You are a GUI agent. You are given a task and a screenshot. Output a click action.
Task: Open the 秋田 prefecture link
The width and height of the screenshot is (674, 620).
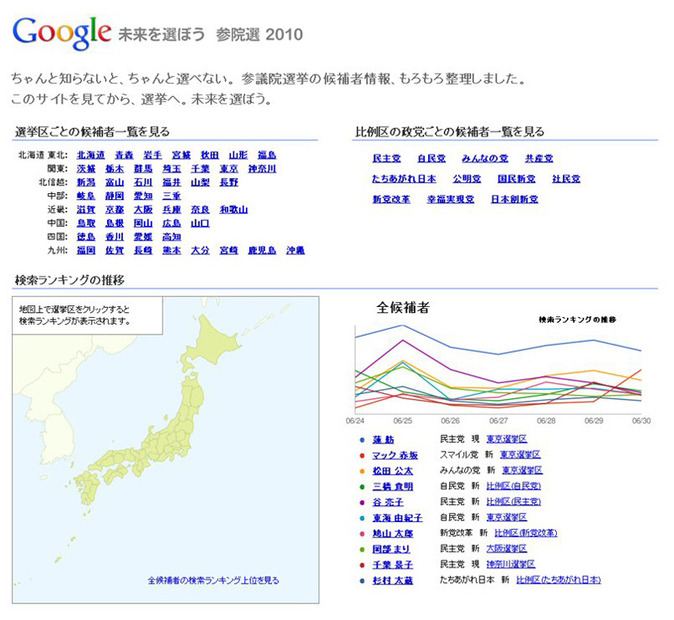point(210,155)
